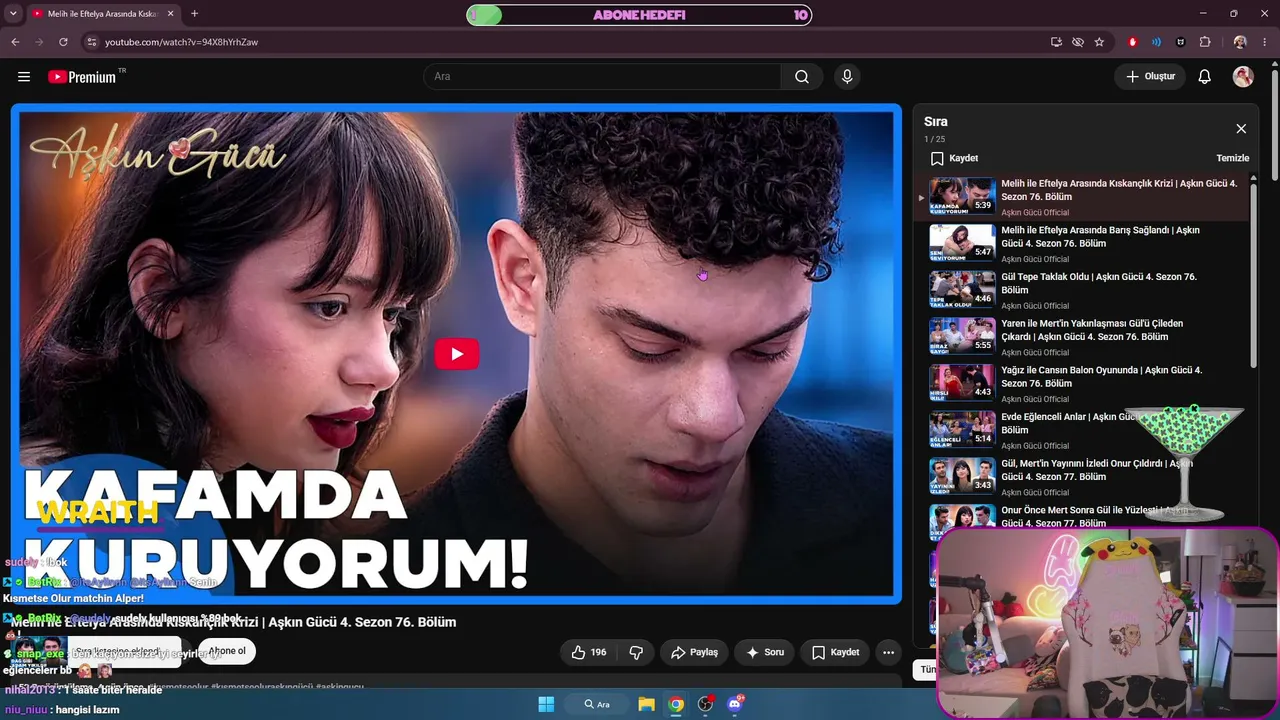
Task: Dislike the video
Action: click(636, 652)
